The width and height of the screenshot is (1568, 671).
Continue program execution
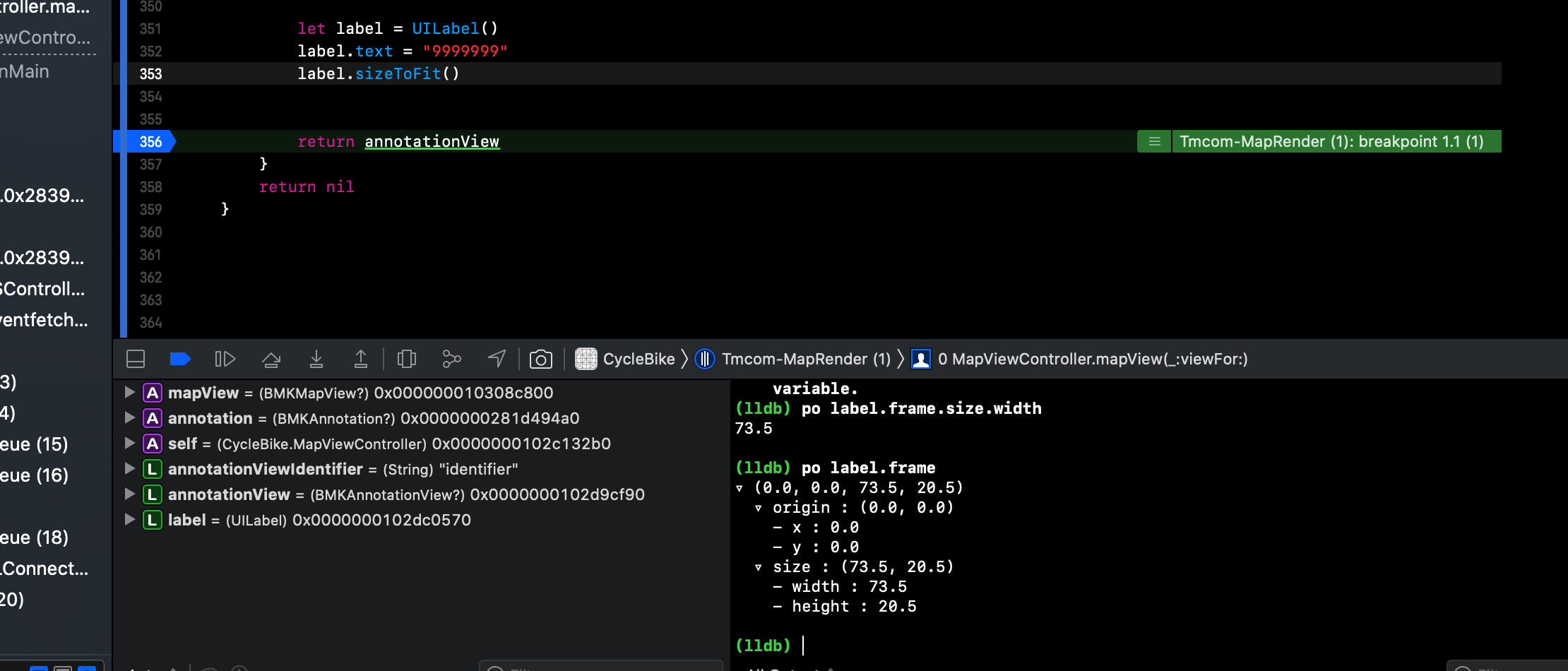pos(225,359)
